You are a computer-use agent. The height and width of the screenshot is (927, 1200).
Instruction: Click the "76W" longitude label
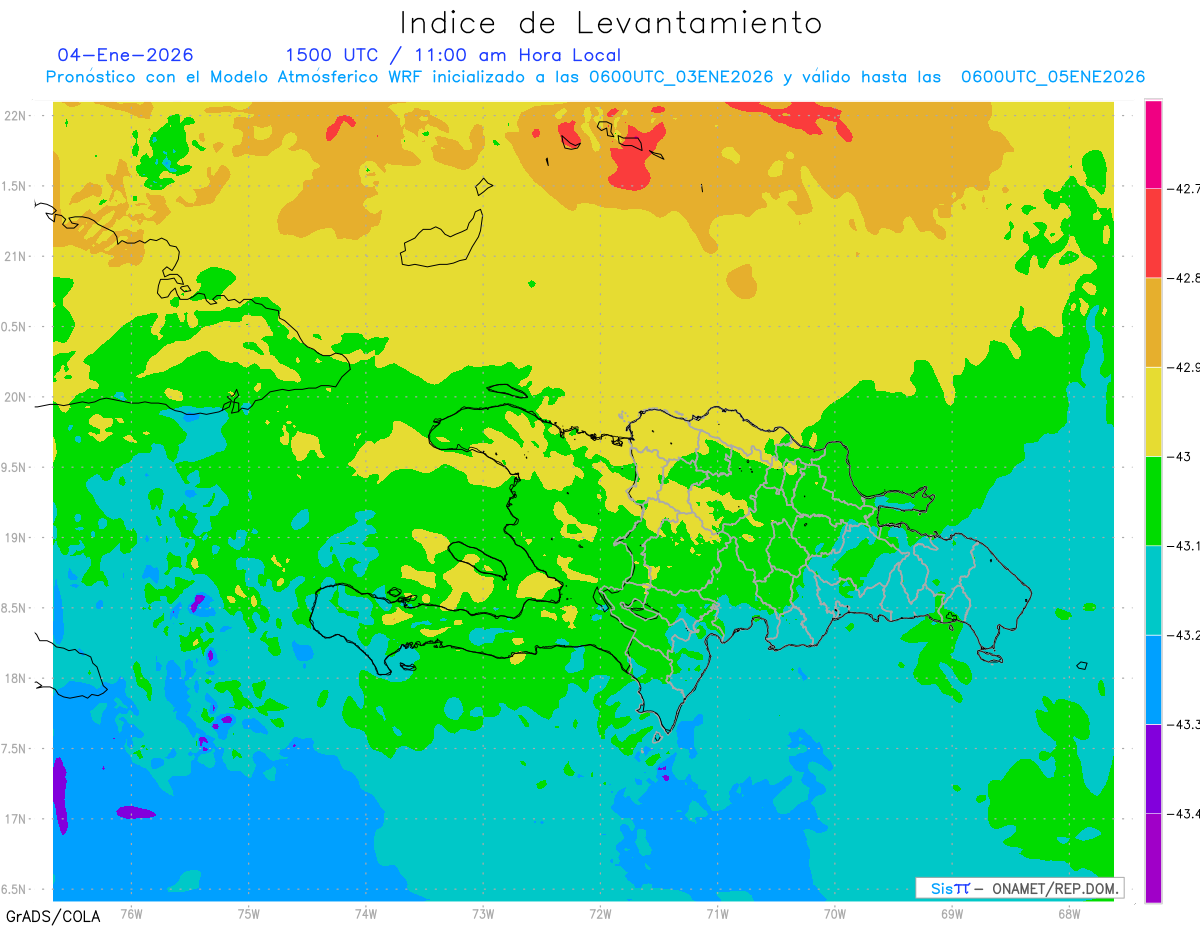[131, 914]
